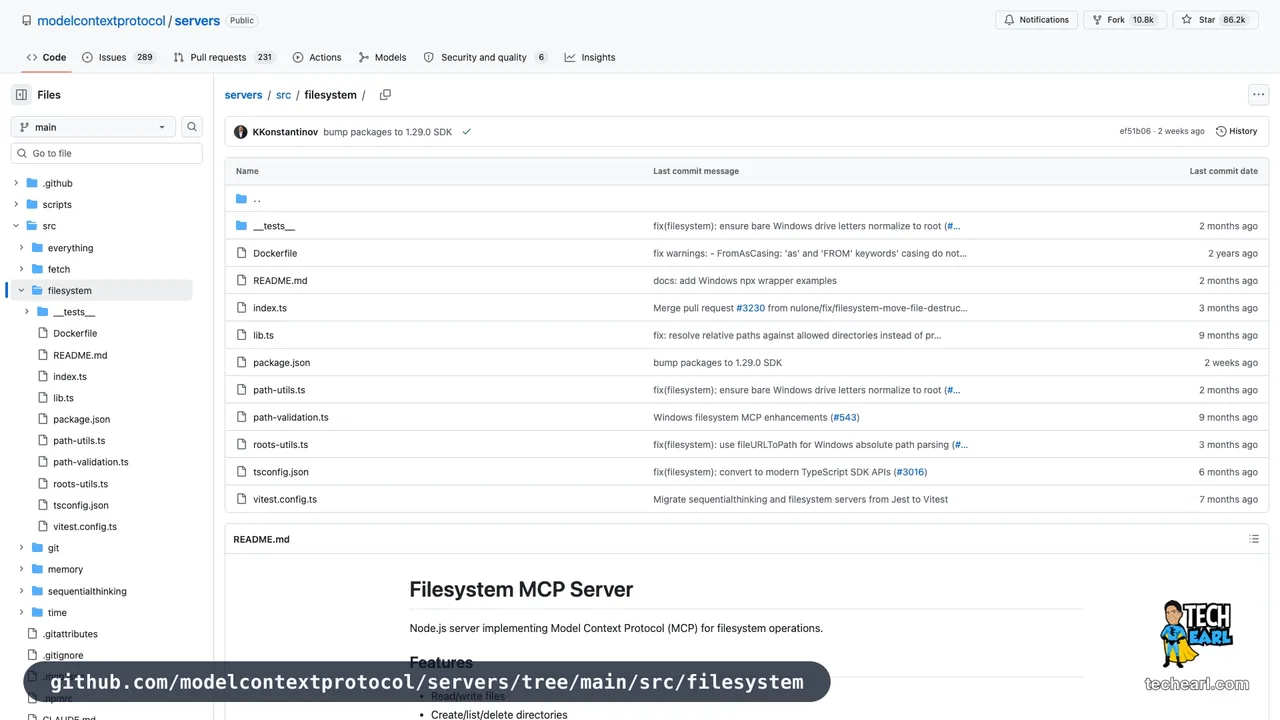Click KKonstantinov avatar image
Image resolution: width=1280 pixels, height=720 pixels.
click(241, 132)
